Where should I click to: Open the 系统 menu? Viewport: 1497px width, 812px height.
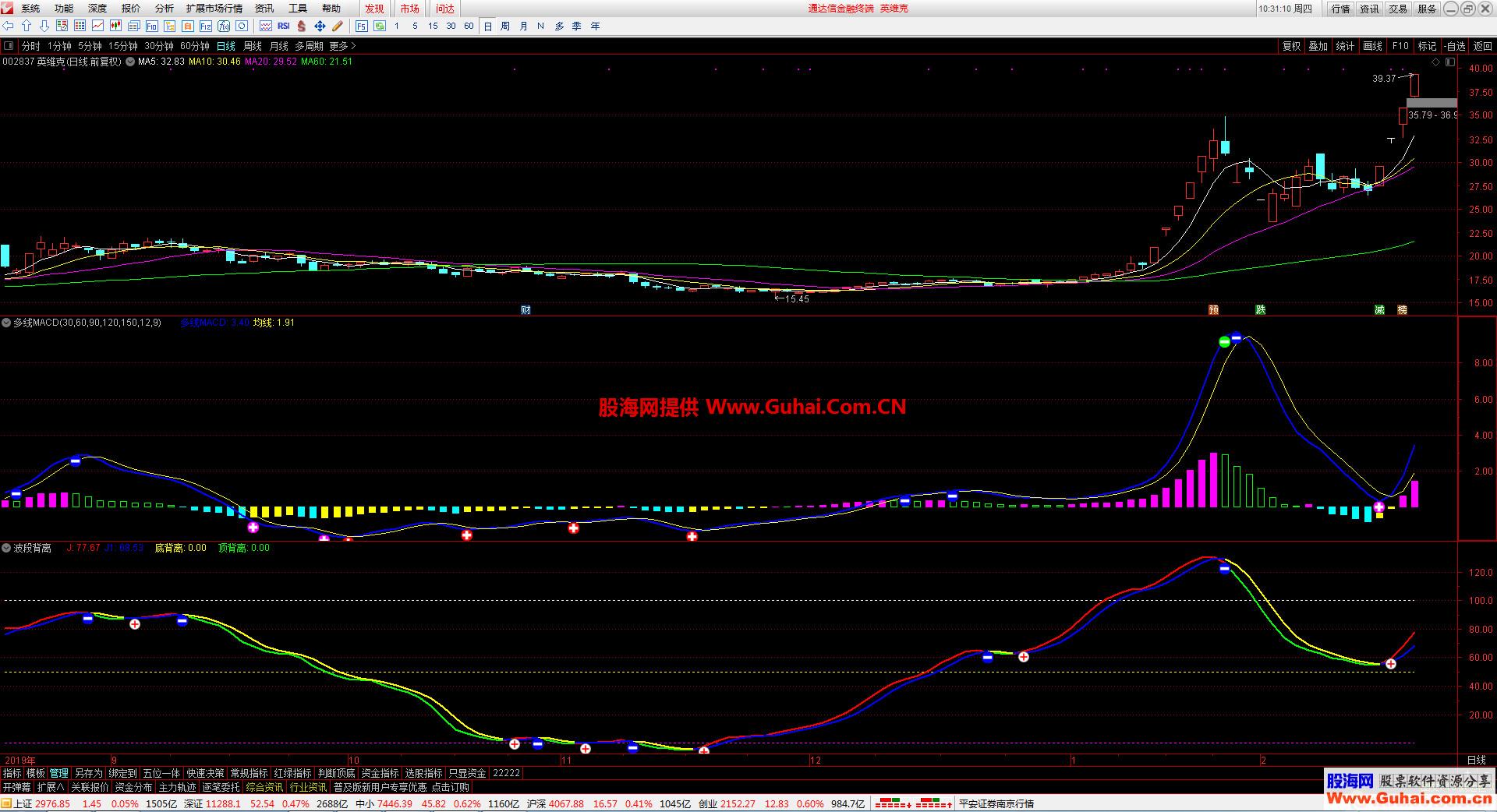(x=30, y=9)
